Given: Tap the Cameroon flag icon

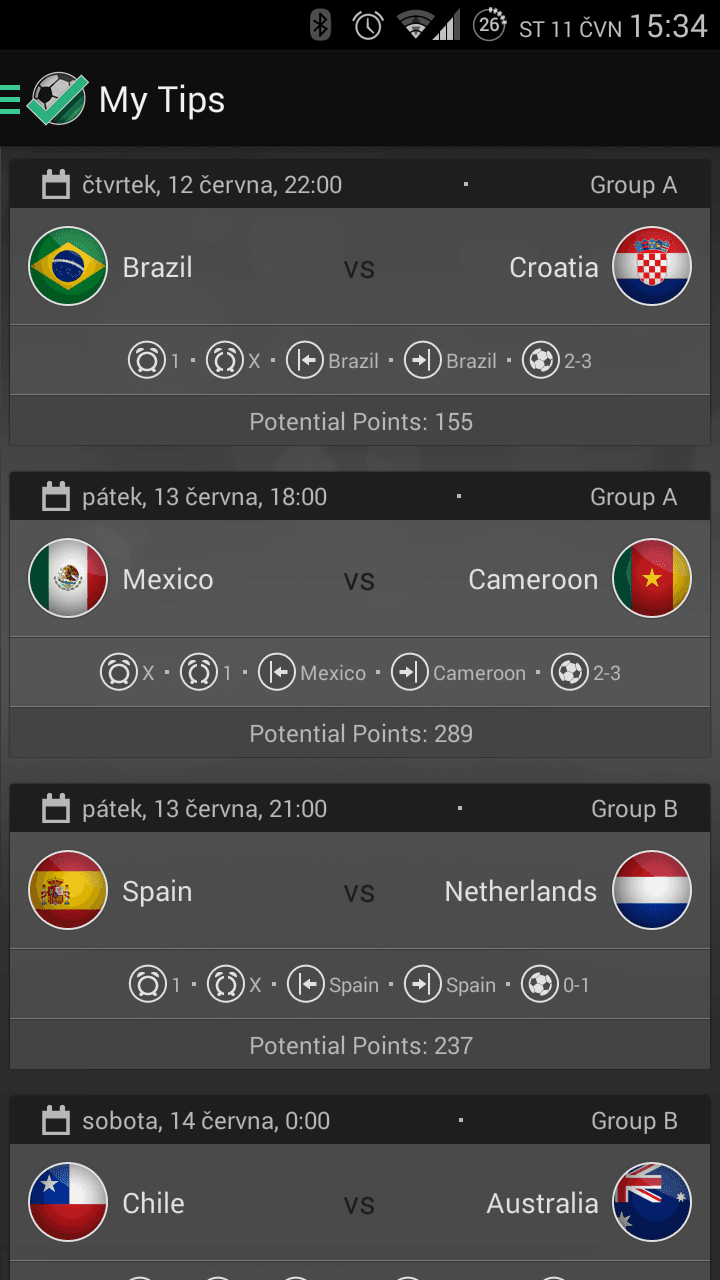Looking at the screenshot, I should 652,578.
